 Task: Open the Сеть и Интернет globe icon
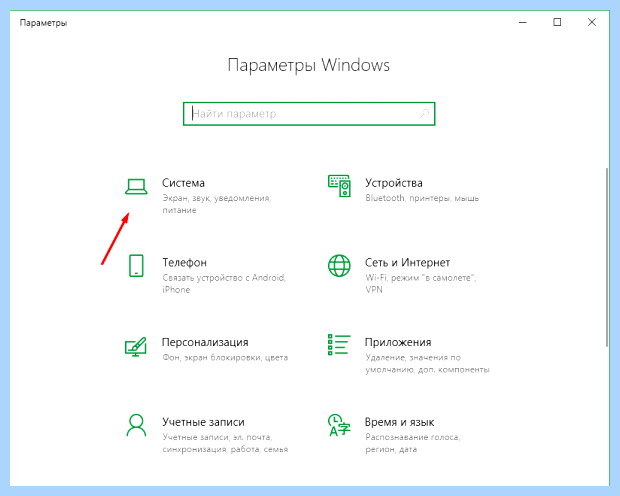(x=339, y=265)
